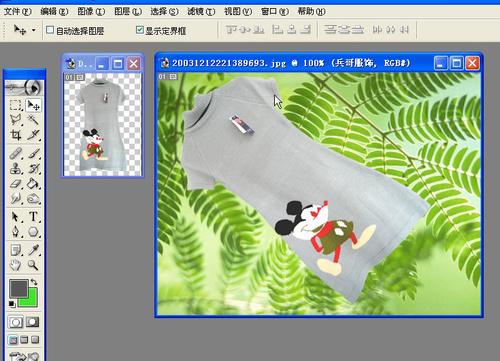
Task: Select the Polygonal Lasso tool
Action: pos(15,120)
